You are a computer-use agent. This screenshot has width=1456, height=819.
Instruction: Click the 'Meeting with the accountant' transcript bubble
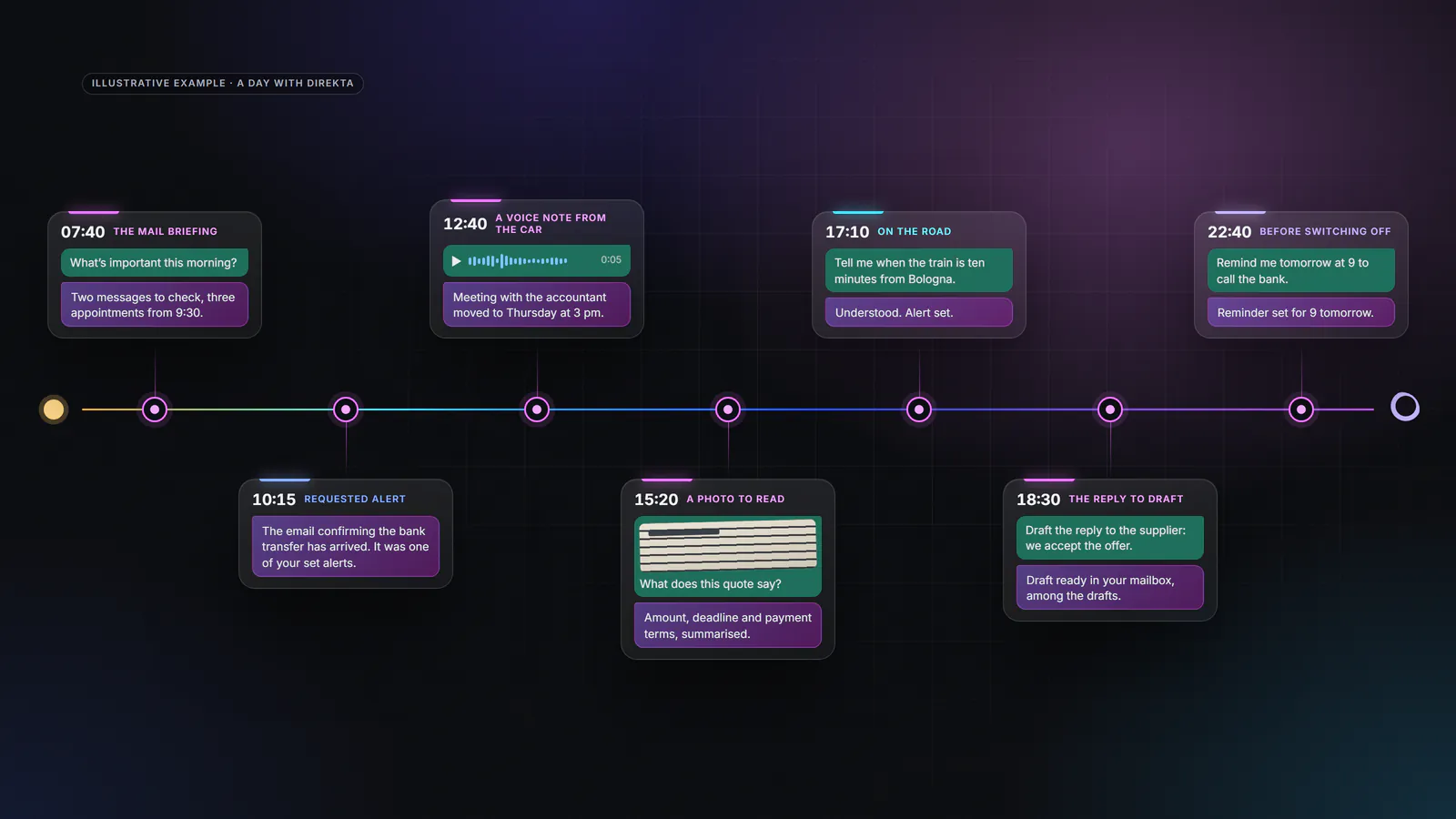(x=537, y=305)
